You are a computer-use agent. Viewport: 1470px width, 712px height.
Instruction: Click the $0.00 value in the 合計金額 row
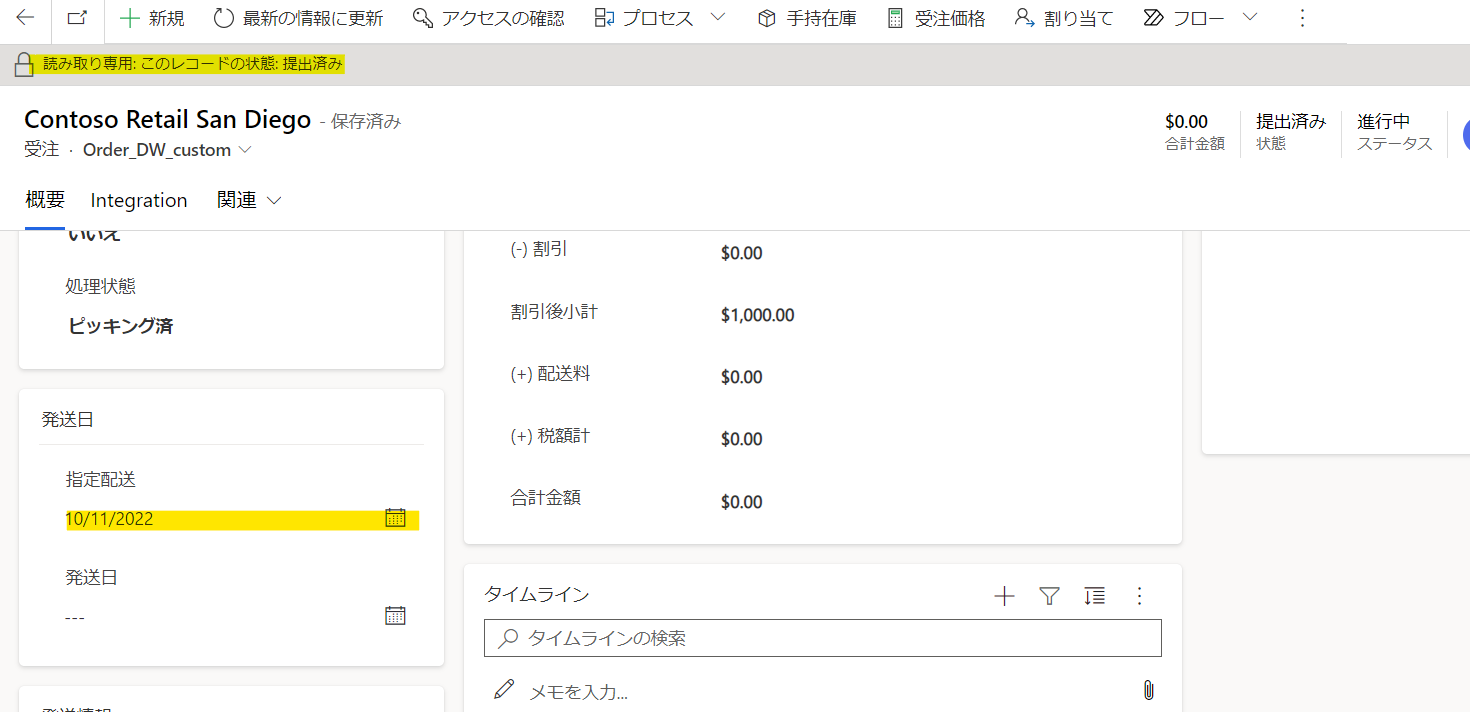click(742, 501)
